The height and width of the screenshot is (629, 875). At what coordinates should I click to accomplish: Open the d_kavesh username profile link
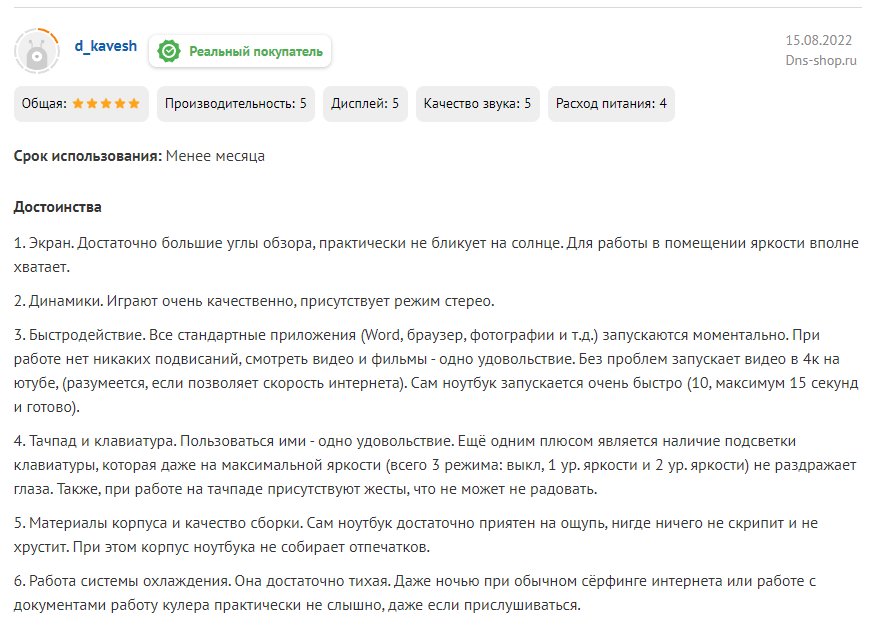click(x=106, y=46)
